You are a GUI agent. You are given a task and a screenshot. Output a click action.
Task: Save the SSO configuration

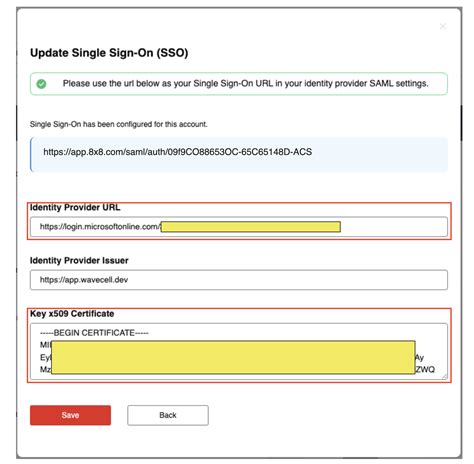[x=70, y=415]
